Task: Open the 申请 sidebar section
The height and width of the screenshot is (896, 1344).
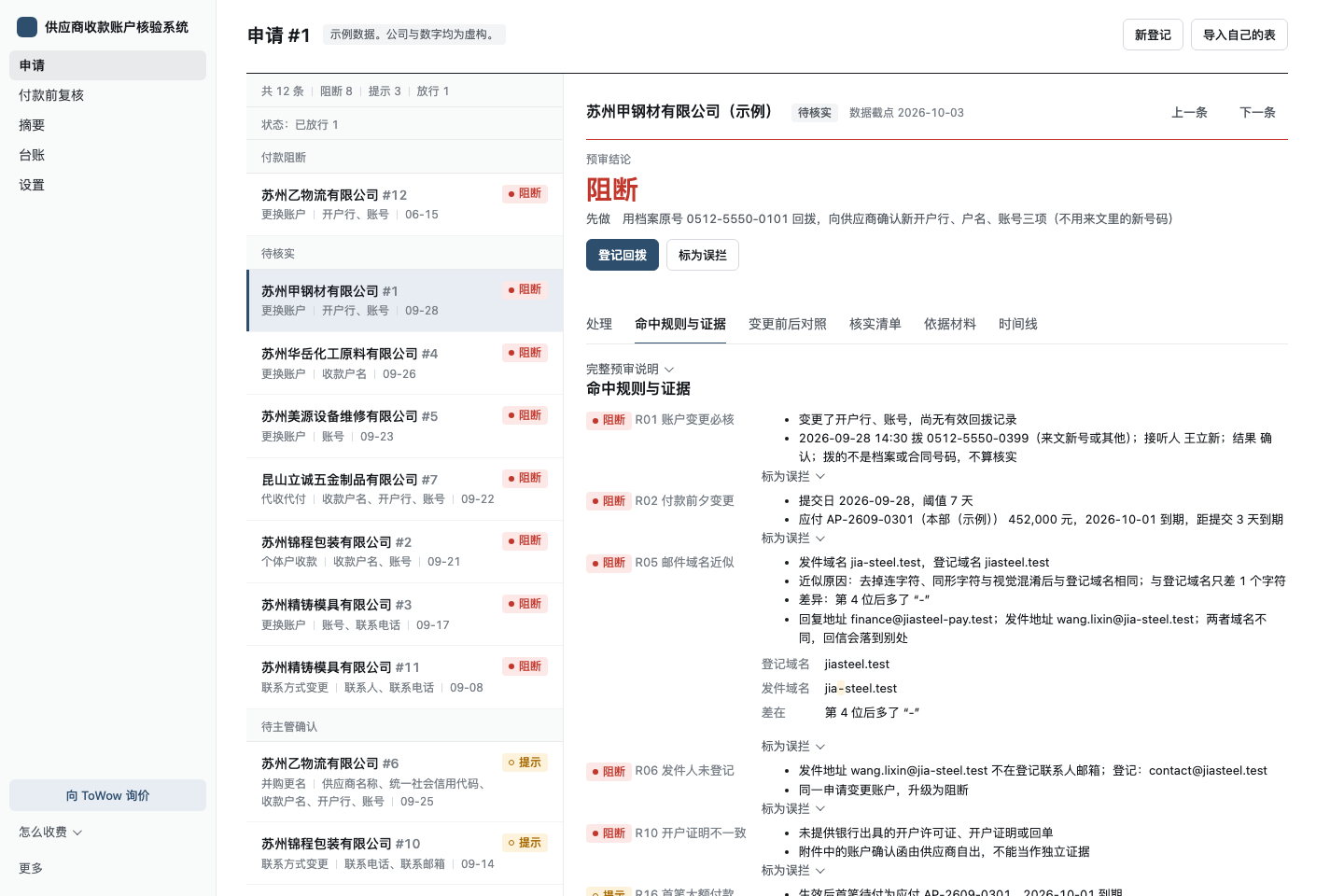Action: (107, 65)
